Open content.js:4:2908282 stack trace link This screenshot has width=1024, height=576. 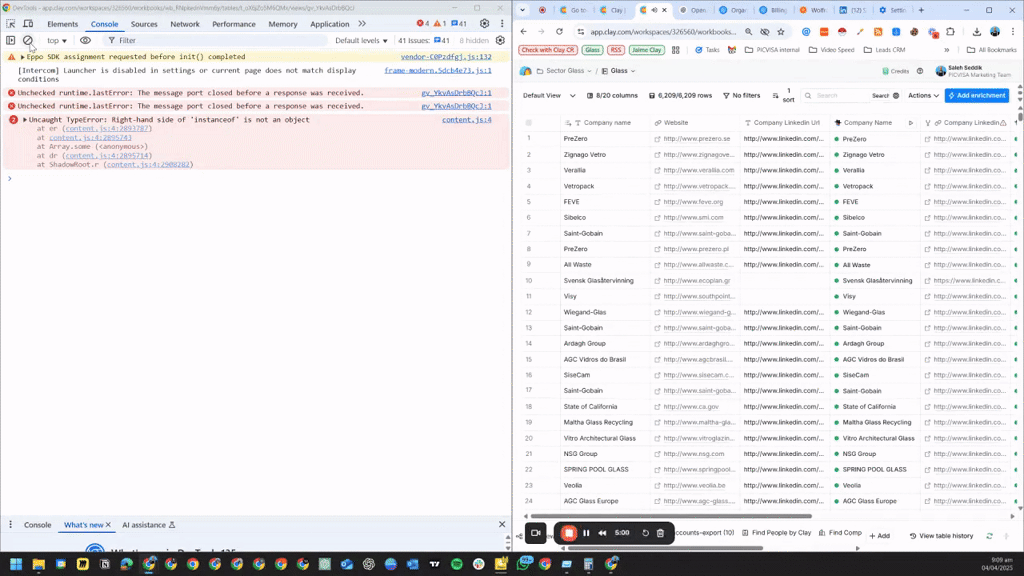[x=148, y=165]
